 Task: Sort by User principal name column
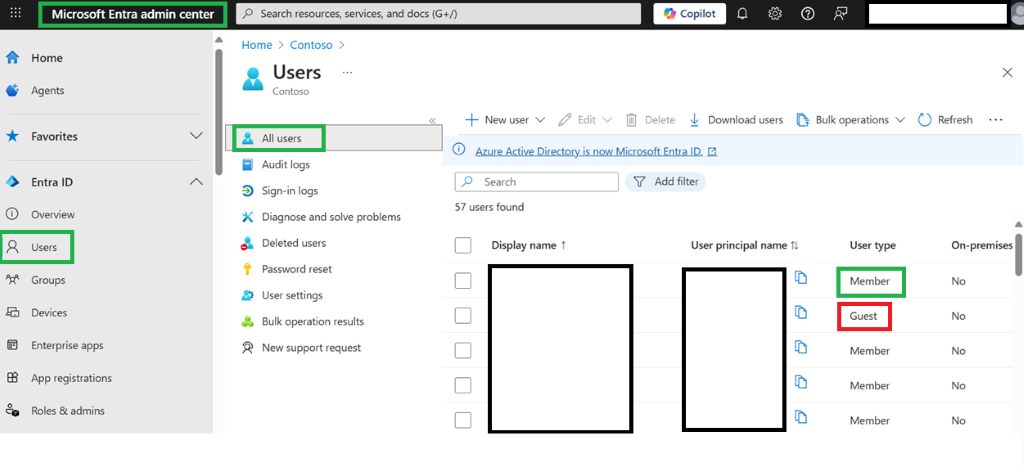(x=745, y=245)
